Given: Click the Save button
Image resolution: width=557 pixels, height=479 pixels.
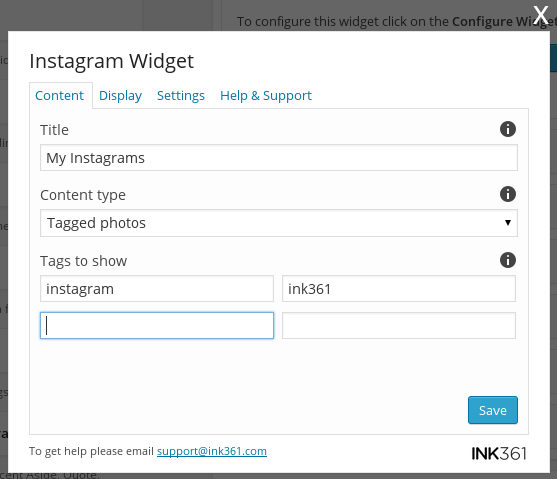Looking at the screenshot, I should [x=493, y=410].
